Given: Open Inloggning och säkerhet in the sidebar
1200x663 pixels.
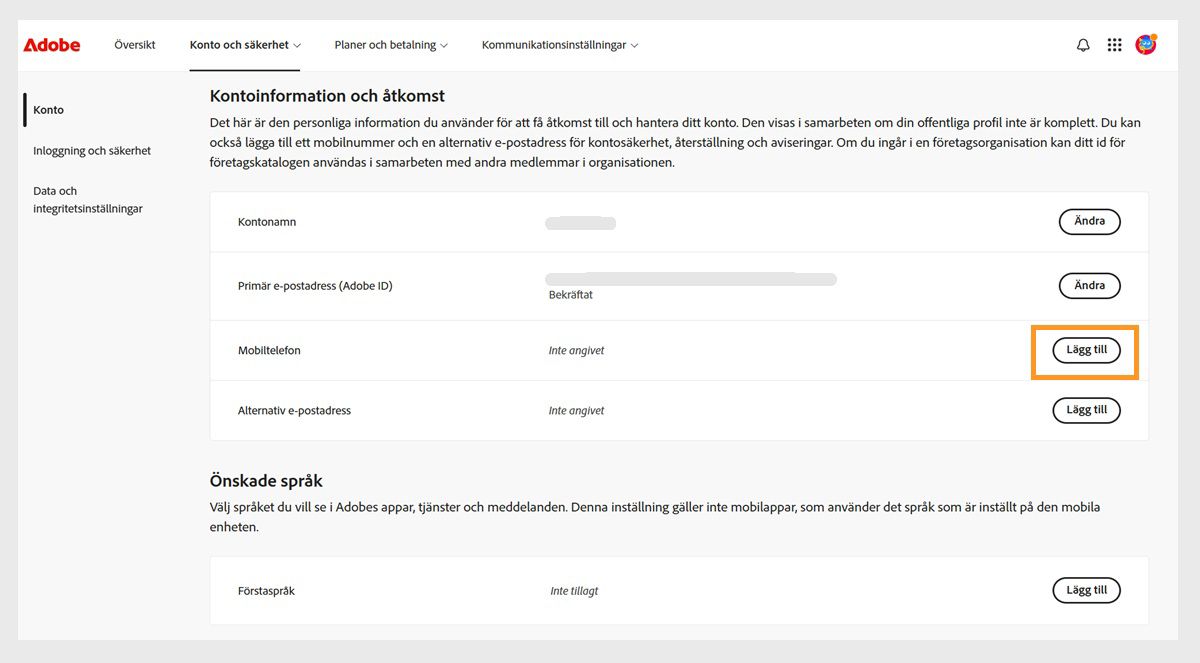Looking at the screenshot, I should pyautogui.click(x=92, y=150).
